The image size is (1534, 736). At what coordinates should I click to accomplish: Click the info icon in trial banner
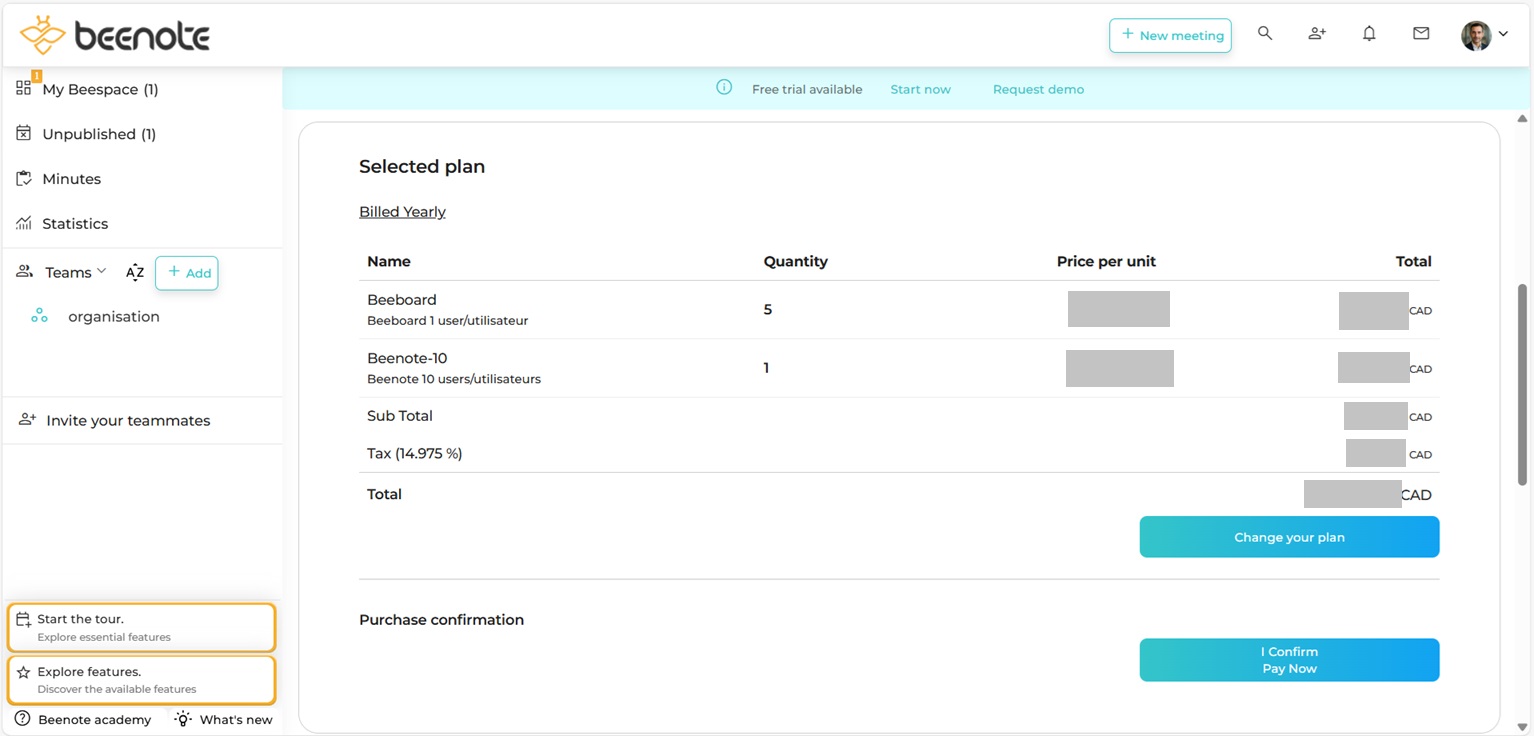point(724,88)
